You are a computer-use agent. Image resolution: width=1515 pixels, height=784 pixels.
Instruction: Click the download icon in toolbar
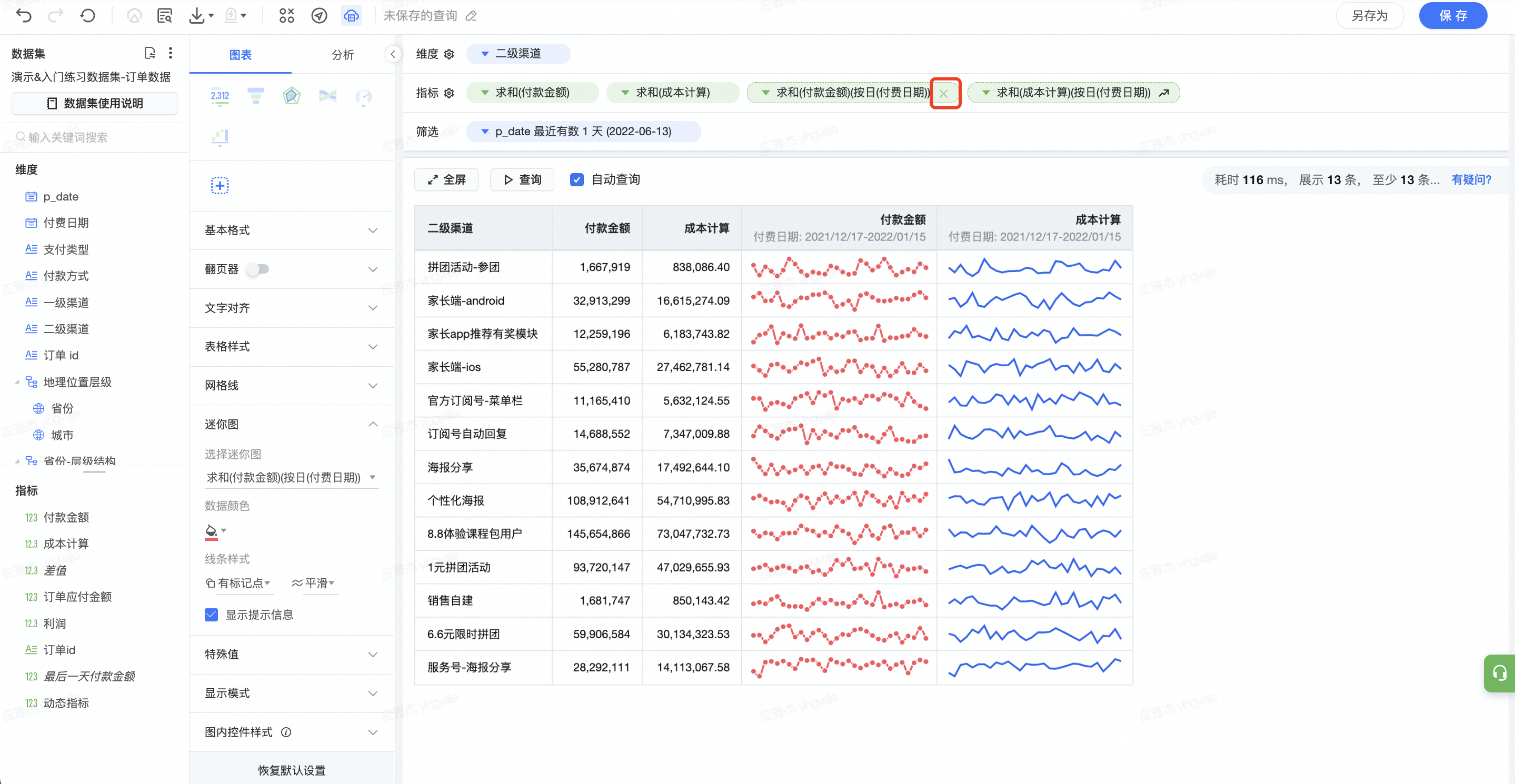click(196, 16)
